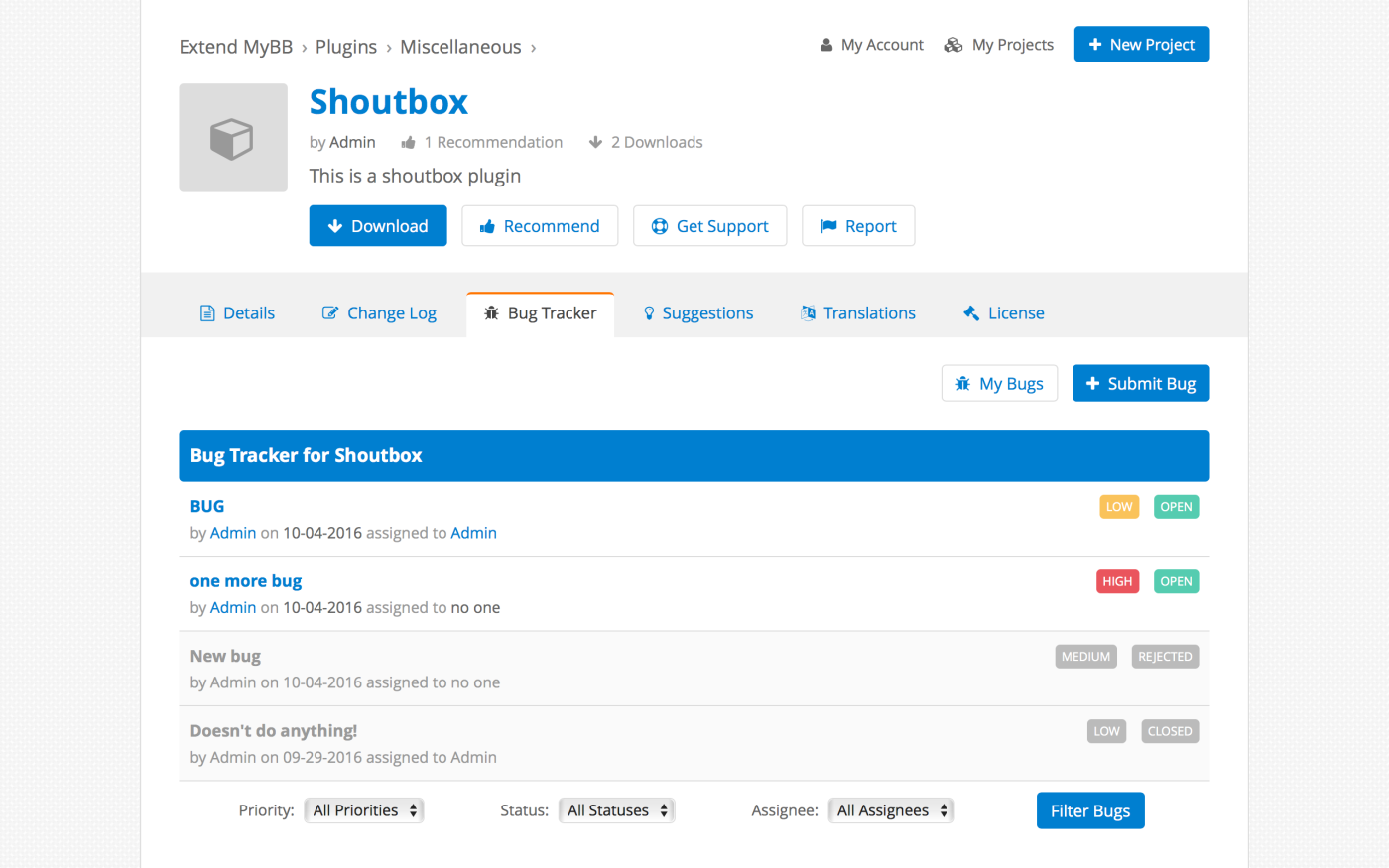
Task: Click the red HIGH priority badge
Action: point(1117,581)
